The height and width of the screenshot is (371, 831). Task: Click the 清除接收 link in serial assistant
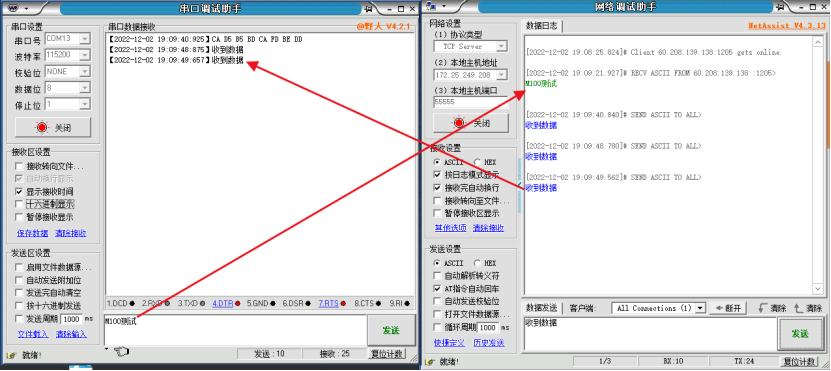[x=71, y=233]
